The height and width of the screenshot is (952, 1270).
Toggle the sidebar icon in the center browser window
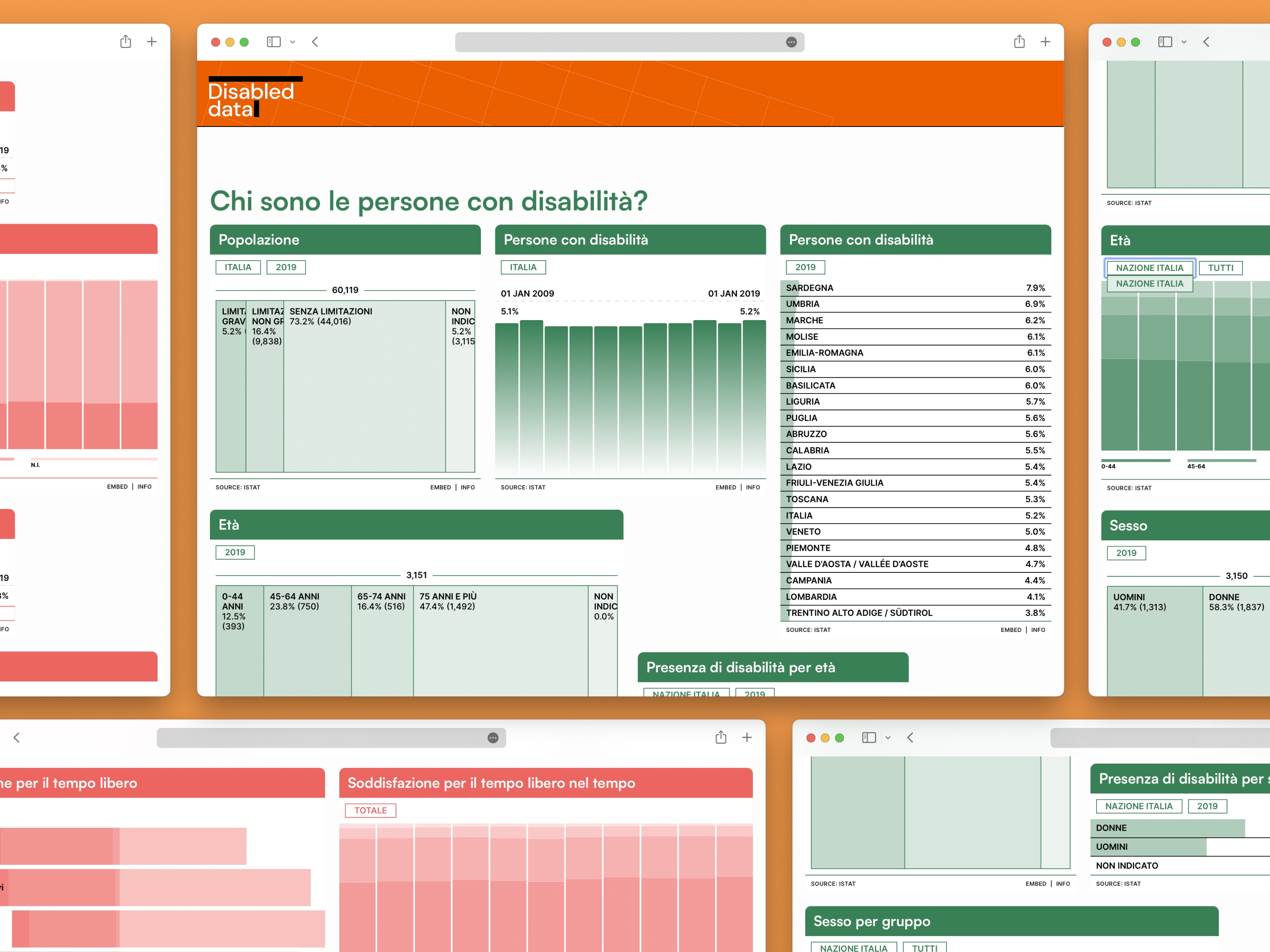pos(274,42)
